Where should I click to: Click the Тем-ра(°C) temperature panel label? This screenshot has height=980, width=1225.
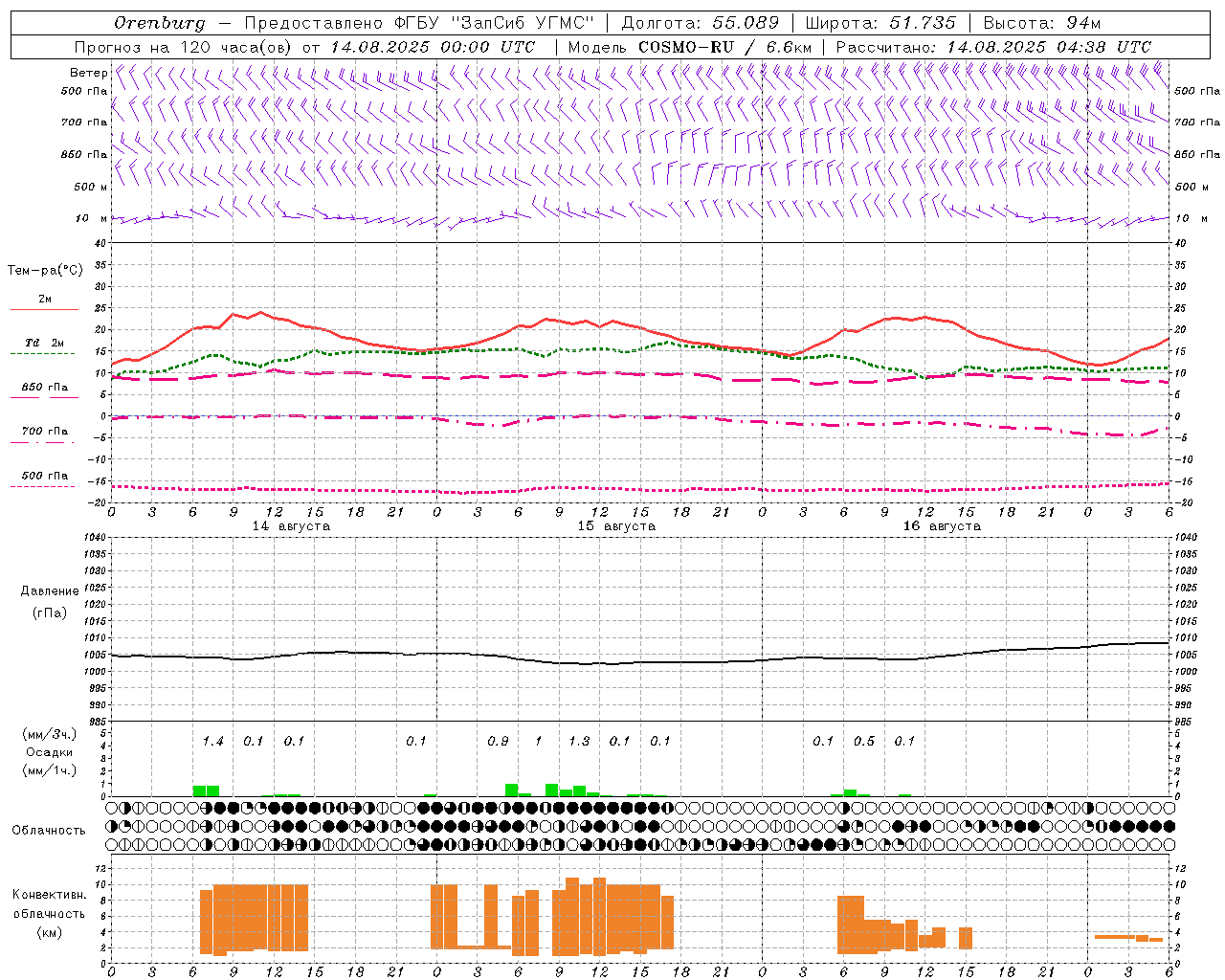tap(45, 271)
